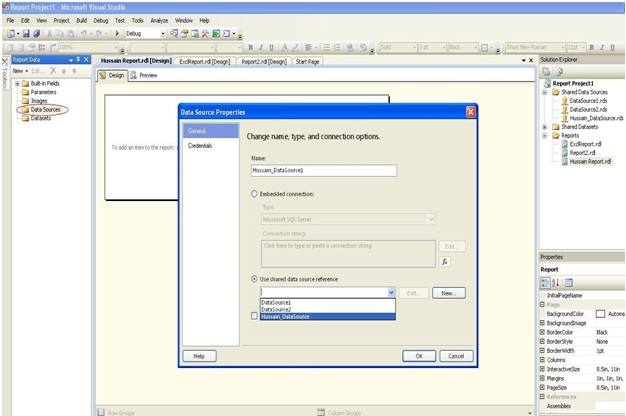This screenshot has width=626, height=416.
Task: Click the Alphabetical sort icon in the Properties panel
Action: (555, 283)
